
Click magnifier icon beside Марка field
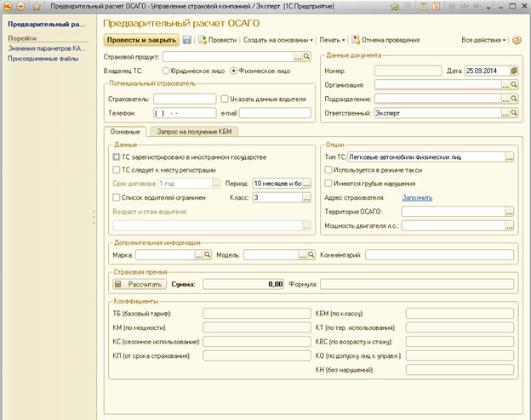pos(207,255)
